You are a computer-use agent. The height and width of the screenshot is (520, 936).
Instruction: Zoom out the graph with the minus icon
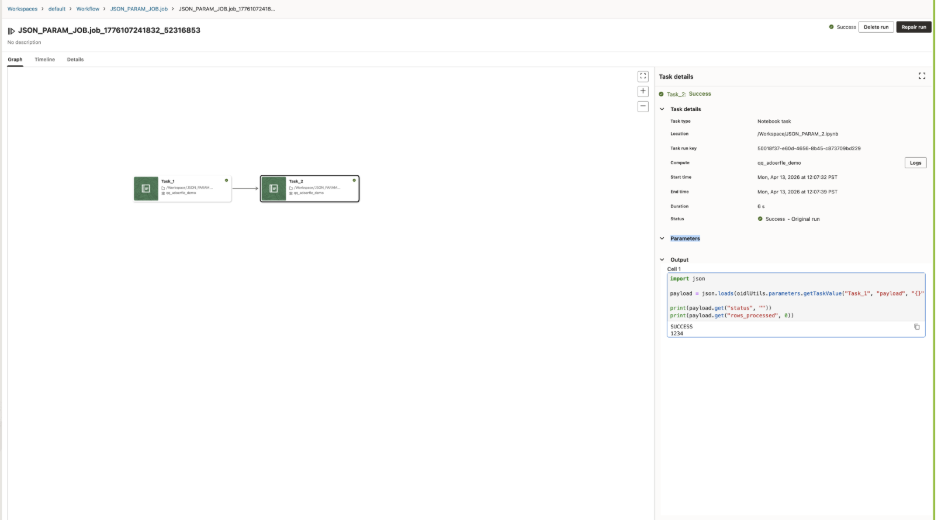click(643, 106)
